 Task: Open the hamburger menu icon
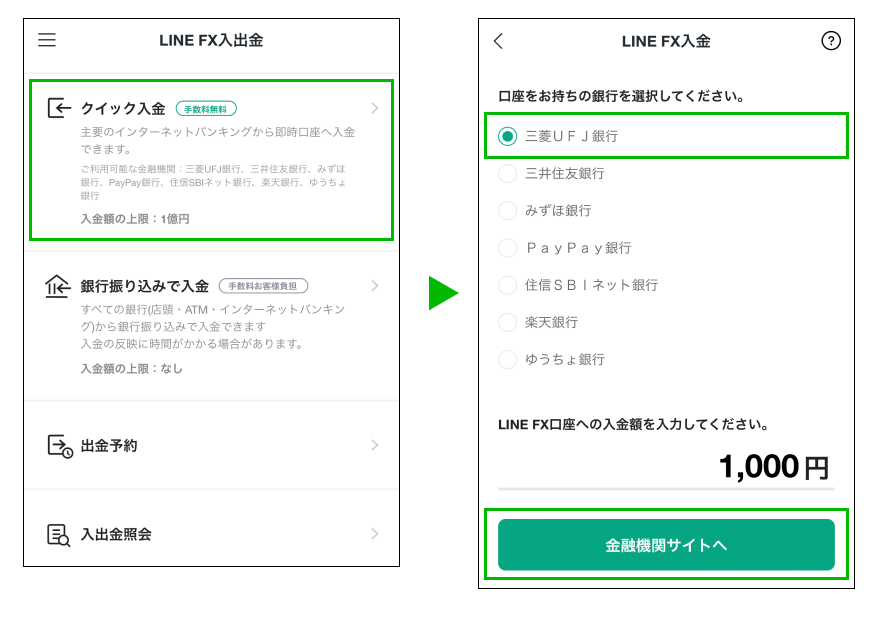(47, 40)
